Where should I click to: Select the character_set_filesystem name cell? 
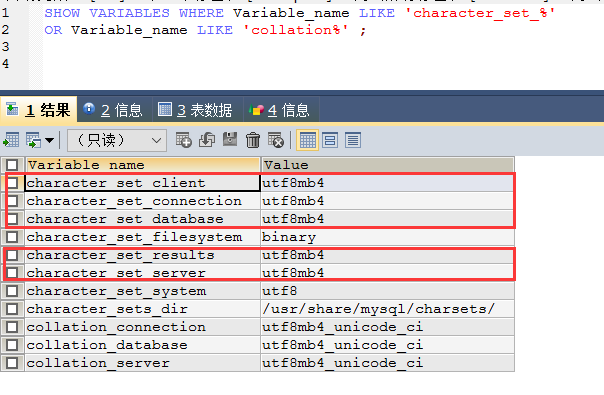143,237
